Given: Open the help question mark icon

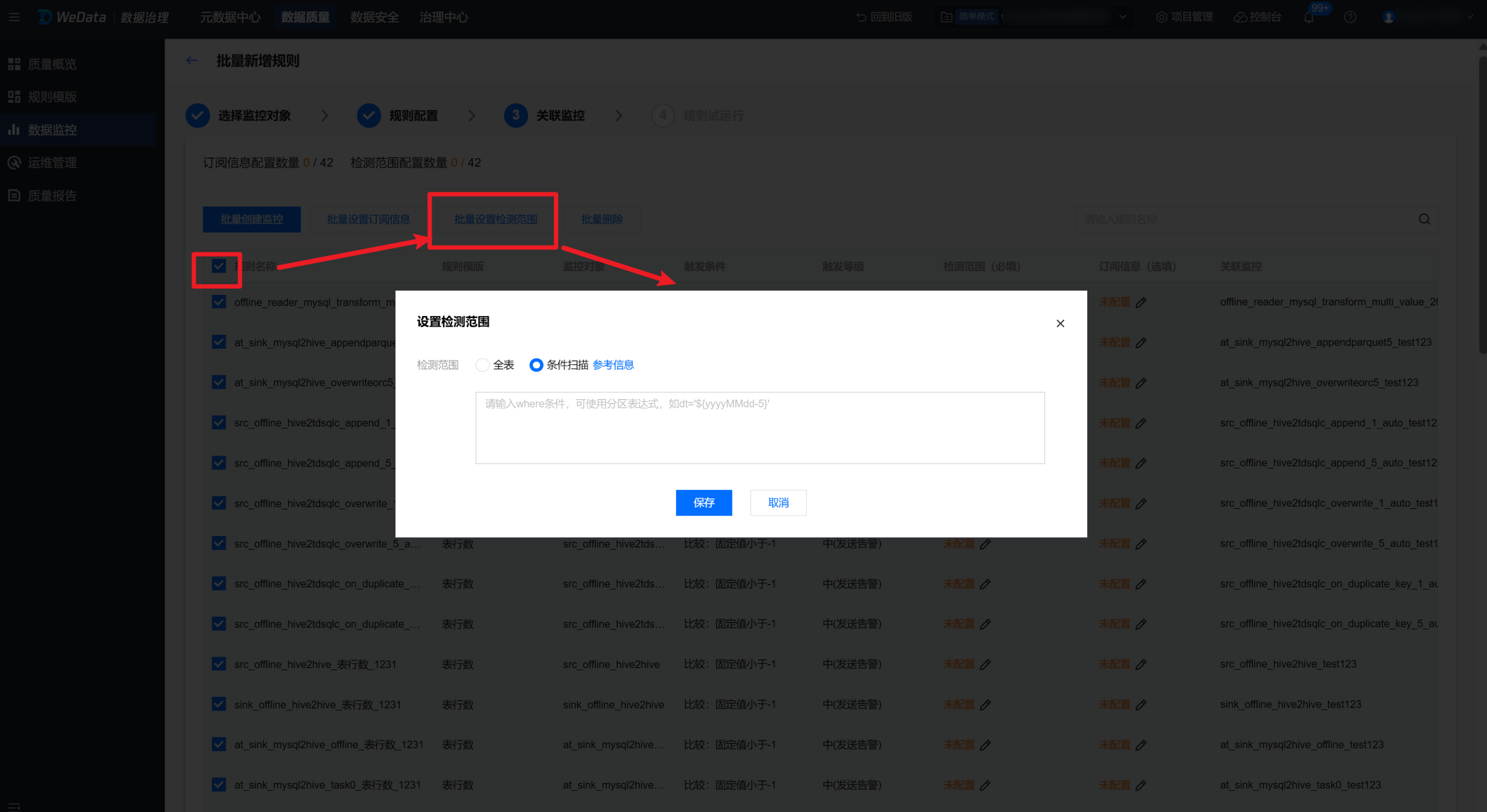Looking at the screenshot, I should [x=1350, y=17].
